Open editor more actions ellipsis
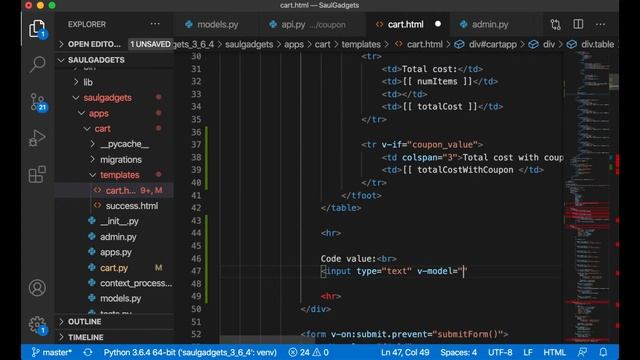The width and height of the screenshot is (640, 360). point(600,24)
